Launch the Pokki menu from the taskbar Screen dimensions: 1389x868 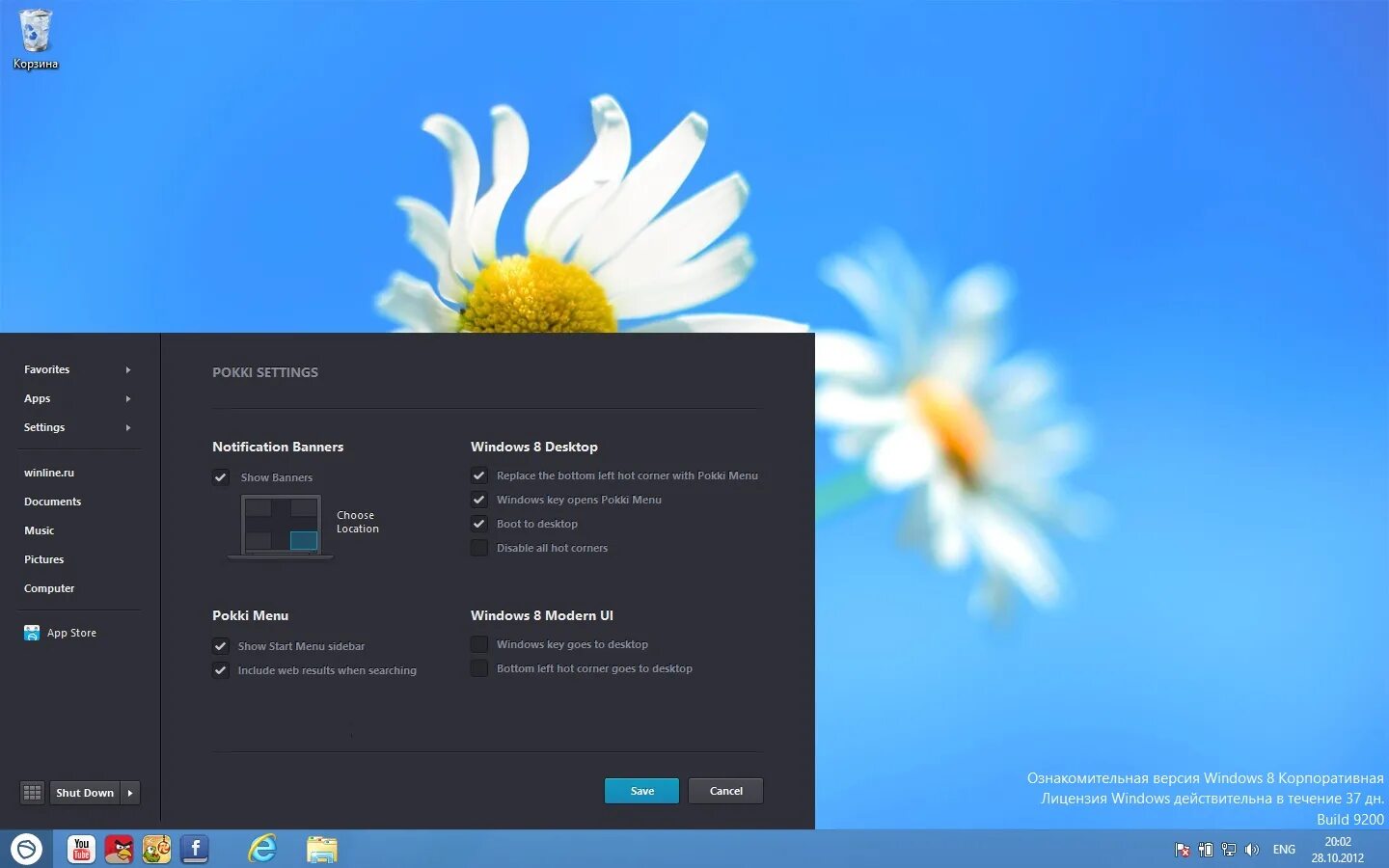click(x=25, y=849)
